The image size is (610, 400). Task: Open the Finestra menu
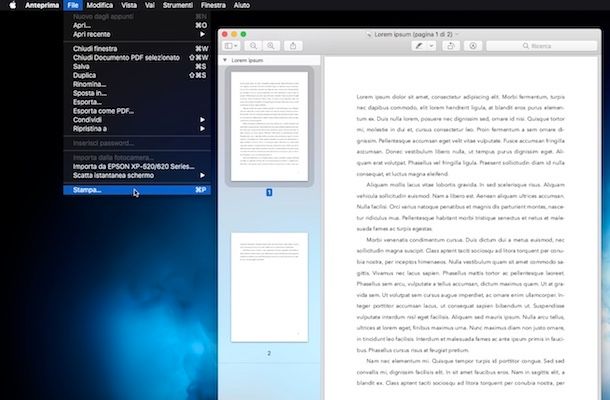[213, 5]
